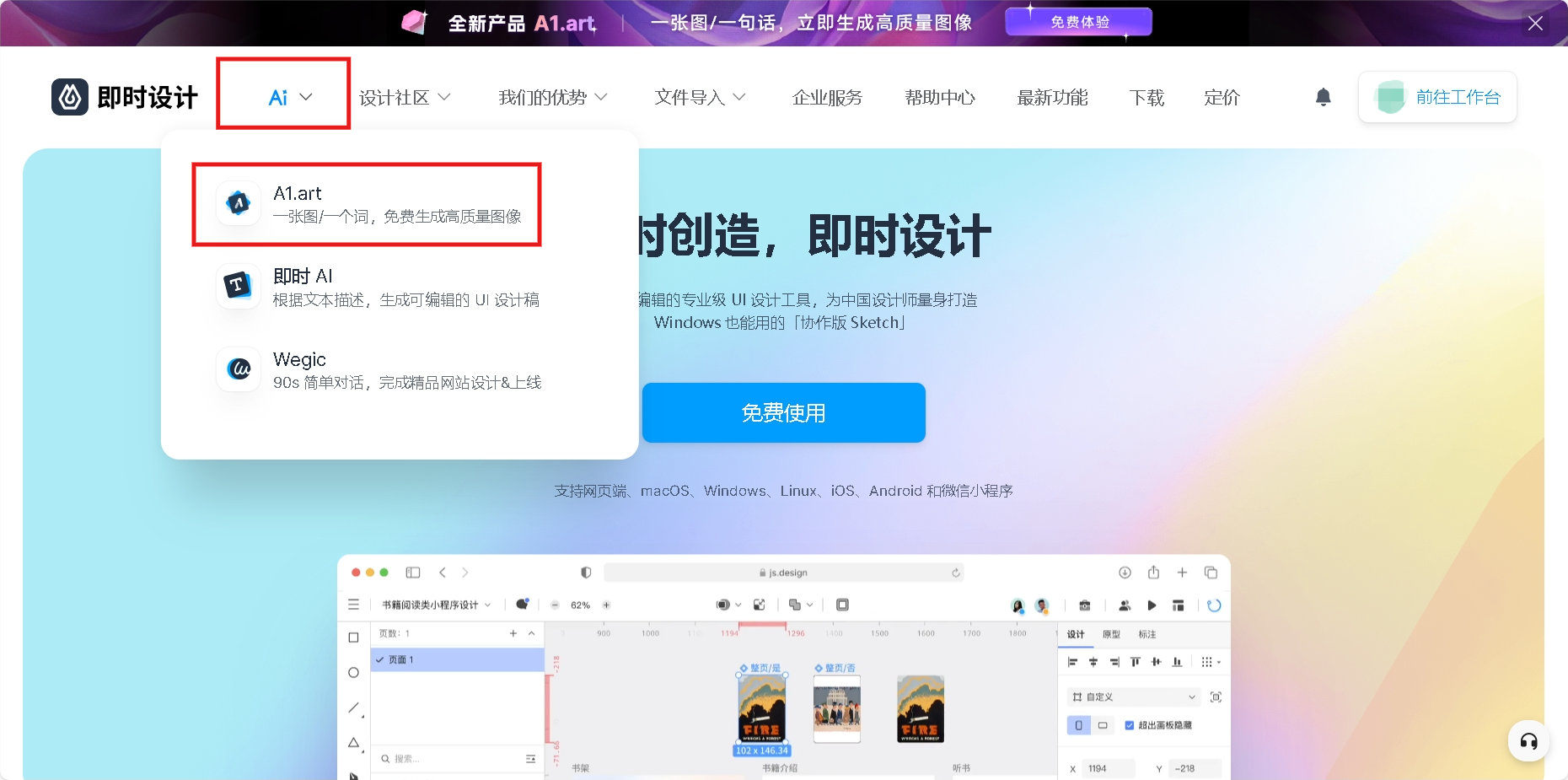Viewport: 1568px width, 780px height.
Task: Collapse the Ai navigation dropdown
Action: tap(290, 98)
